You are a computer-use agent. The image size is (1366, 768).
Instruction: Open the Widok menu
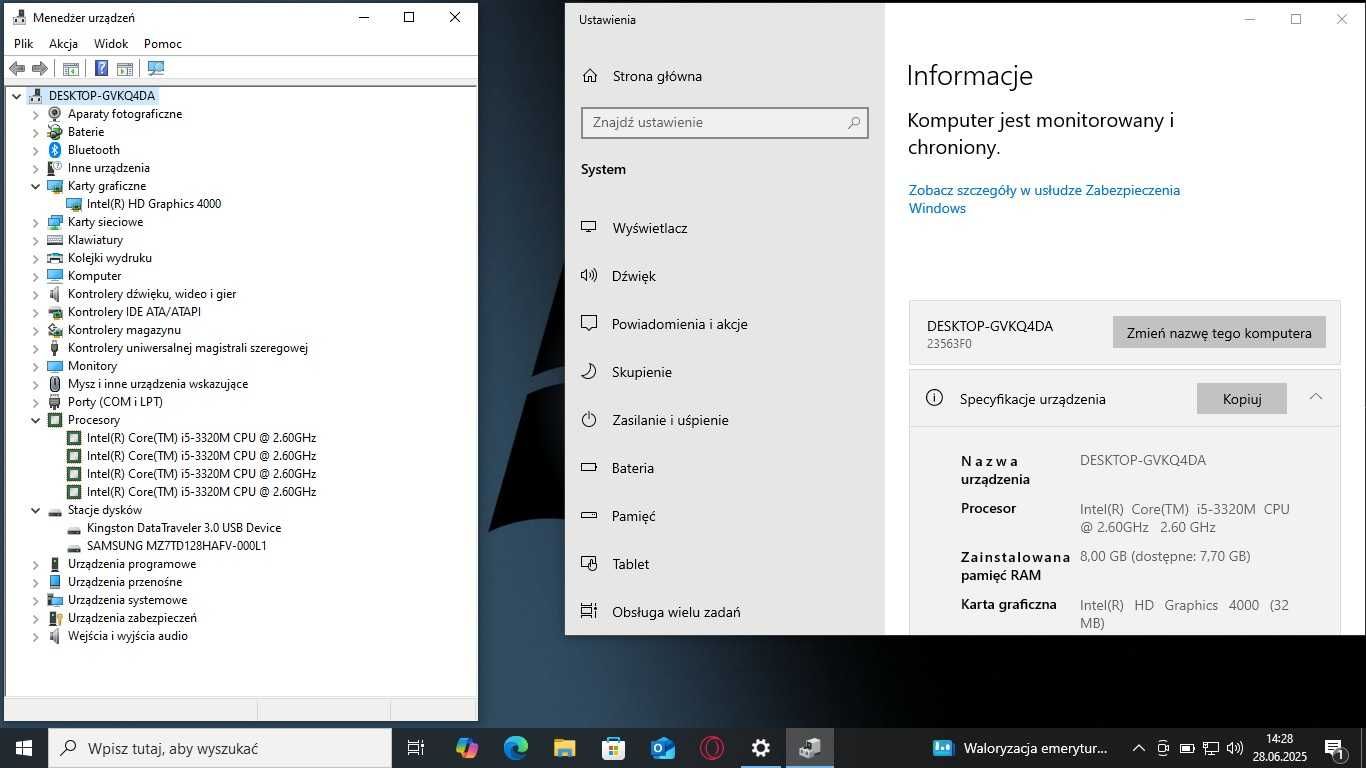coord(111,44)
